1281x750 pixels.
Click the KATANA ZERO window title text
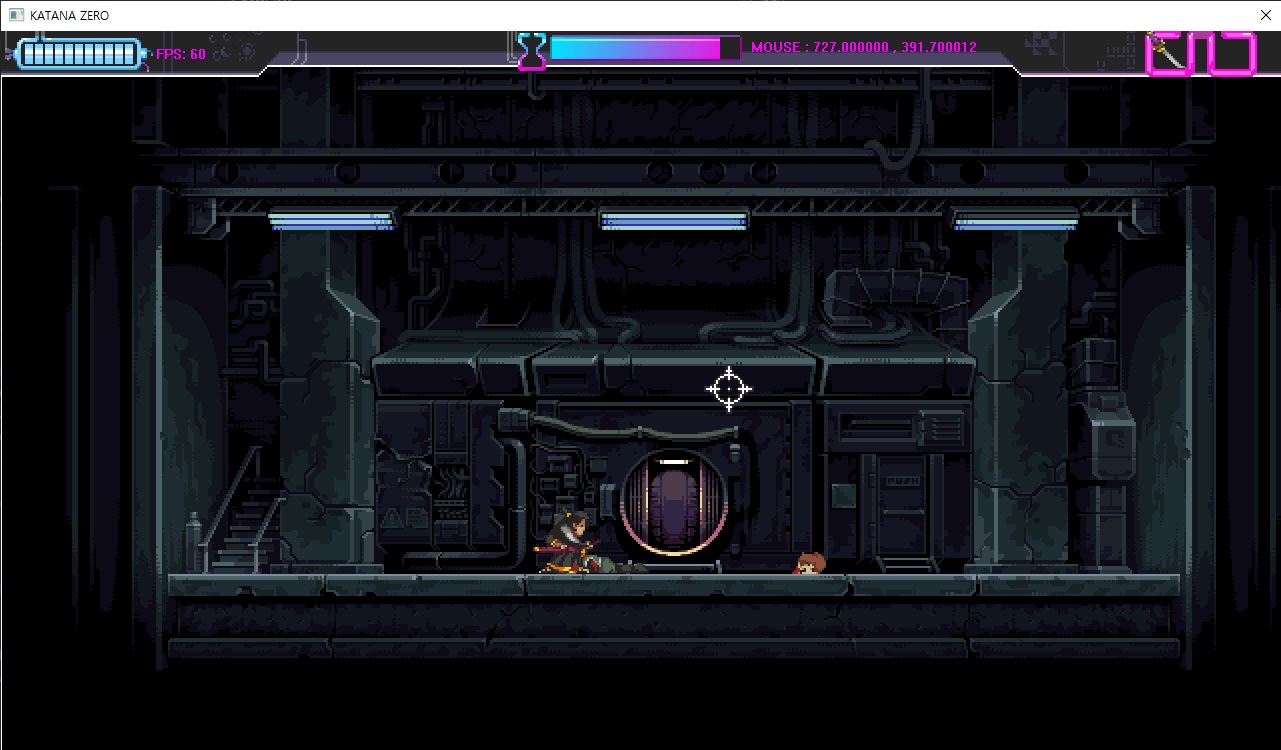(70, 16)
